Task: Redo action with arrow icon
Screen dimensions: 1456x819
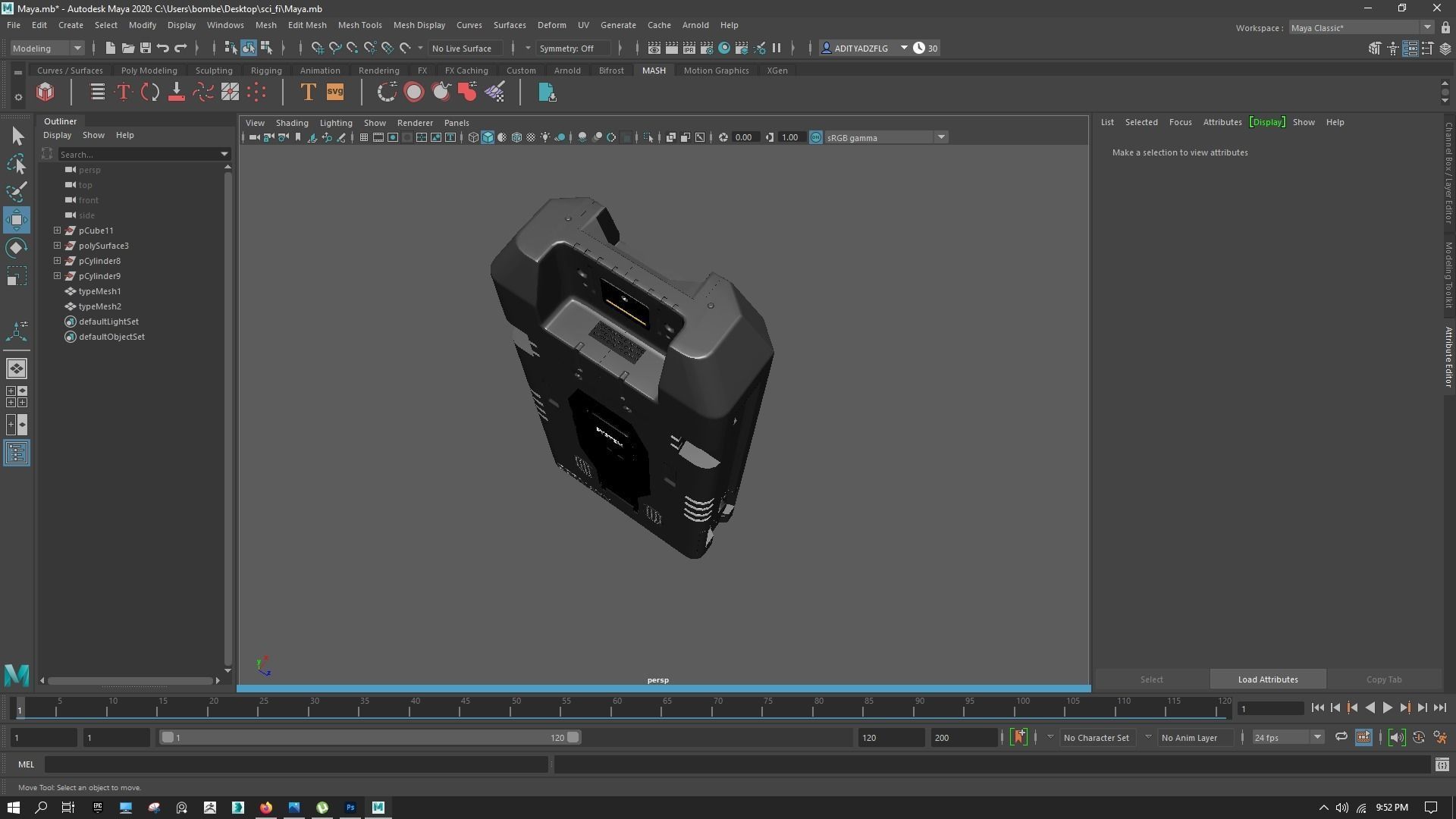Action: pyautogui.click(x=180, y=49)
